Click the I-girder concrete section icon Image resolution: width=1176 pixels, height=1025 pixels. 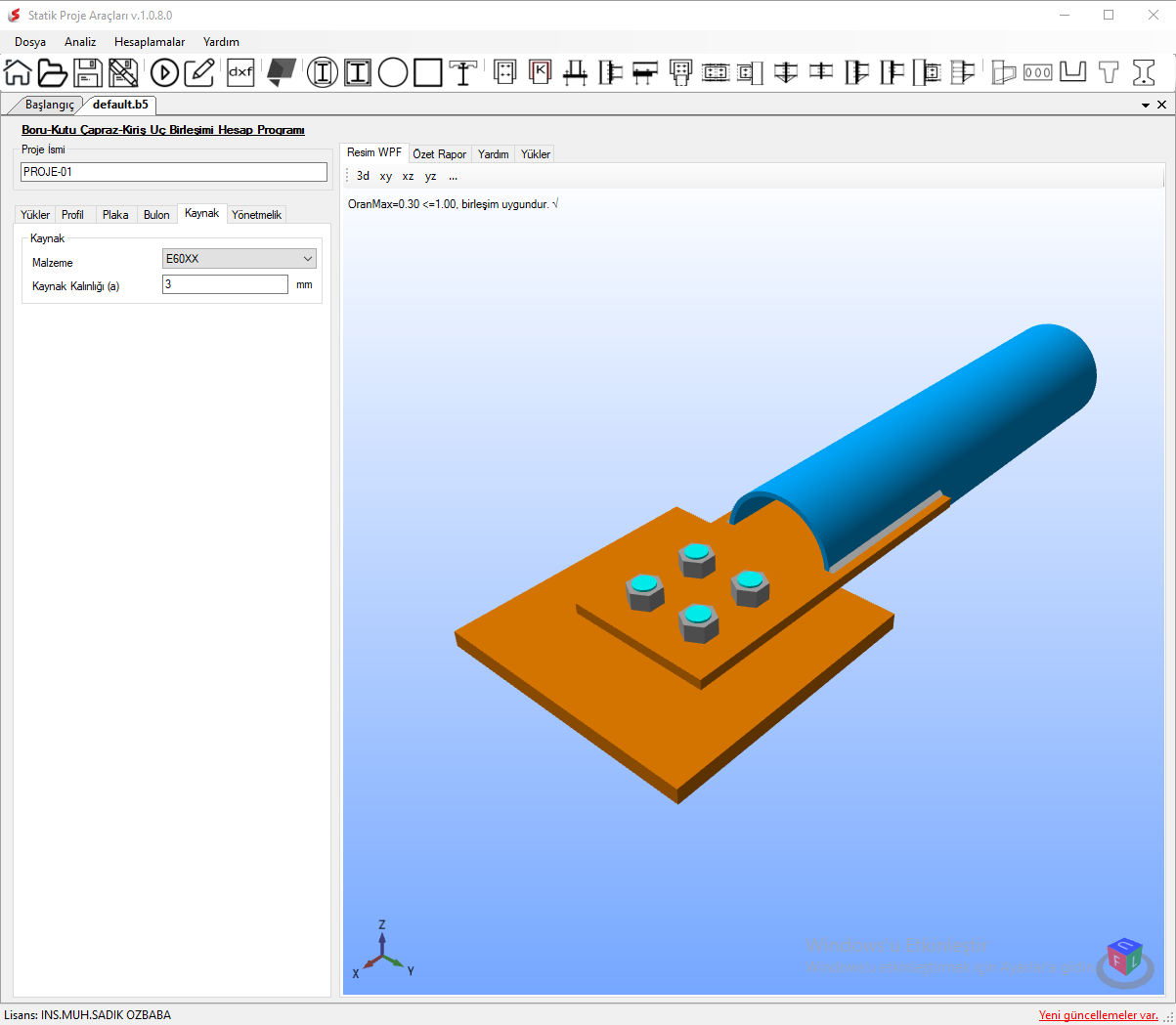[1144, 72]
